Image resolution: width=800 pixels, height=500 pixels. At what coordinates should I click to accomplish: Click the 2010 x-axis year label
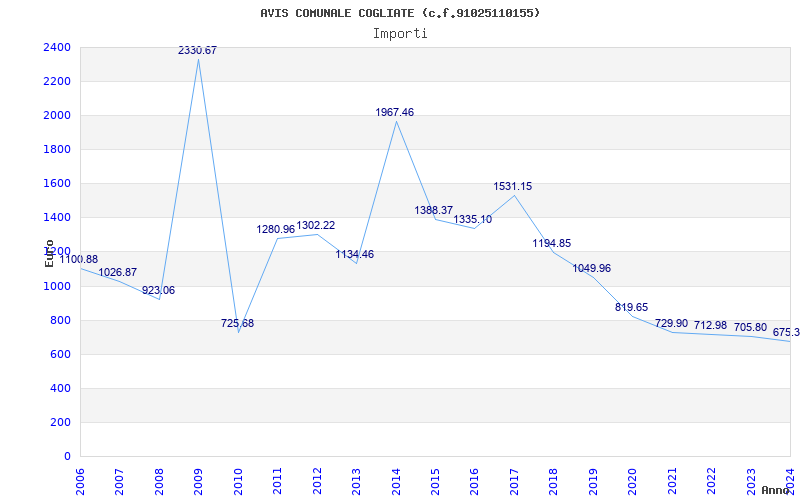pos(238,481)
